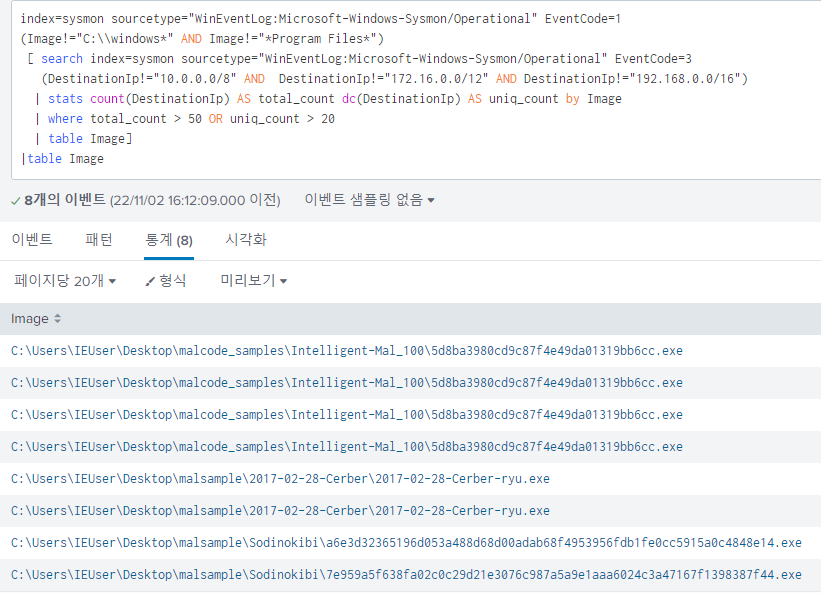Image resolution: width=821 pixels, height=594 pixels.
Task: Click the Image!="C:\\windows*" query line
Action: pyautogui.click(x=202, y=39)
